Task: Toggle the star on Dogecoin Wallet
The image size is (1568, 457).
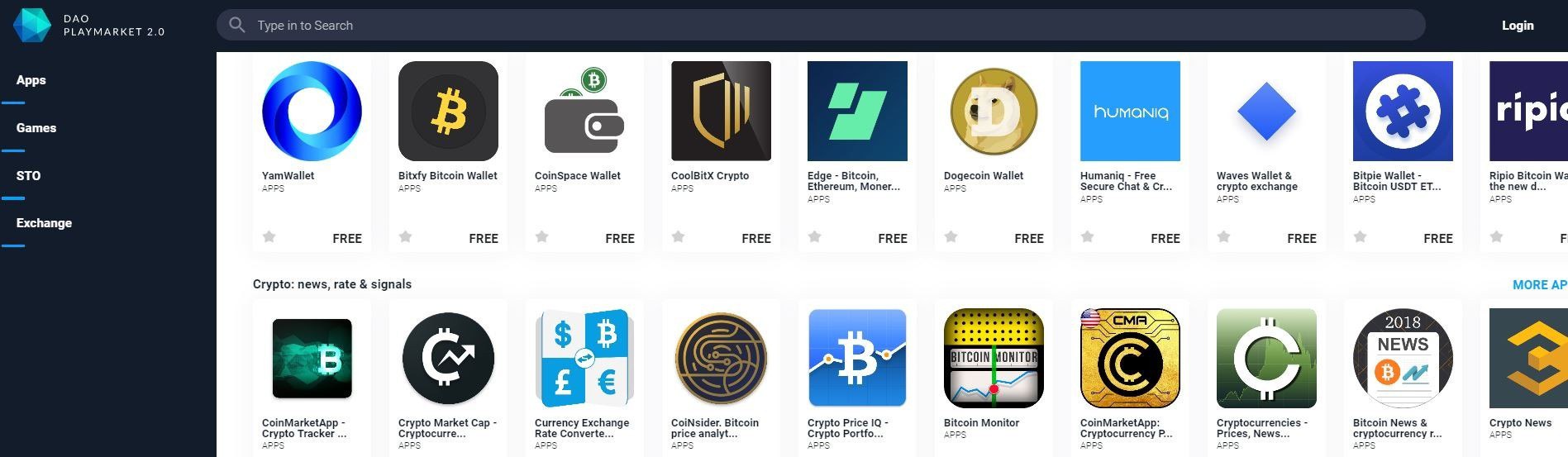Action: (x=951, y=237)
